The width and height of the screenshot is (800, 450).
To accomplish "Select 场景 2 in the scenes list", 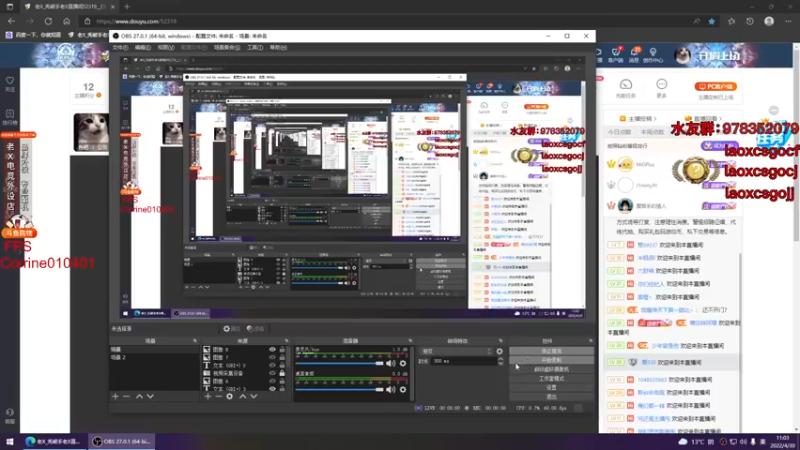I will click(154, 358).
